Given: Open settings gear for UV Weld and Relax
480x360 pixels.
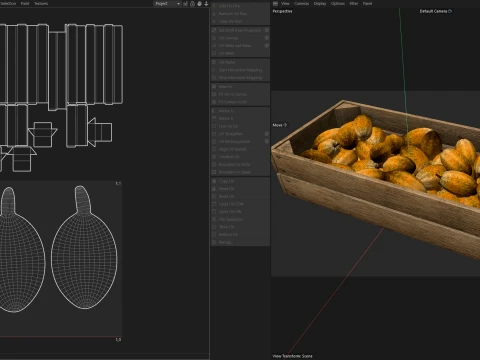Looking at the screenshot, I should [x=267, y=45].
